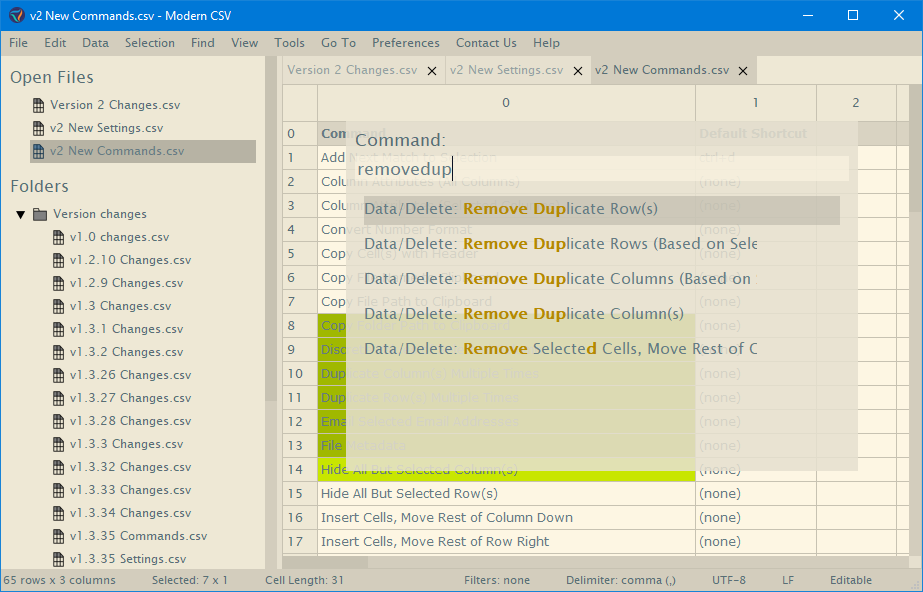The image size is (923, 592).
Task: Click Delimiter: comma status bar entry
Action: click(621, 580)
